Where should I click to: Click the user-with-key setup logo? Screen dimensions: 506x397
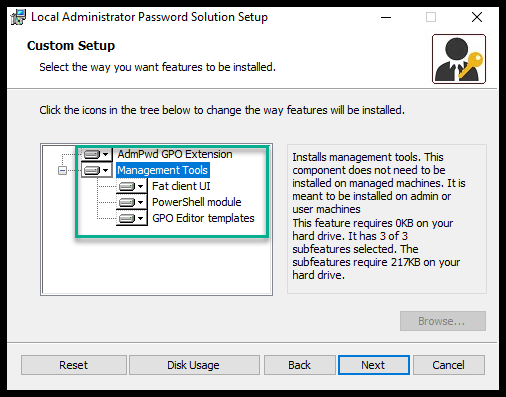tap(459, 59)
